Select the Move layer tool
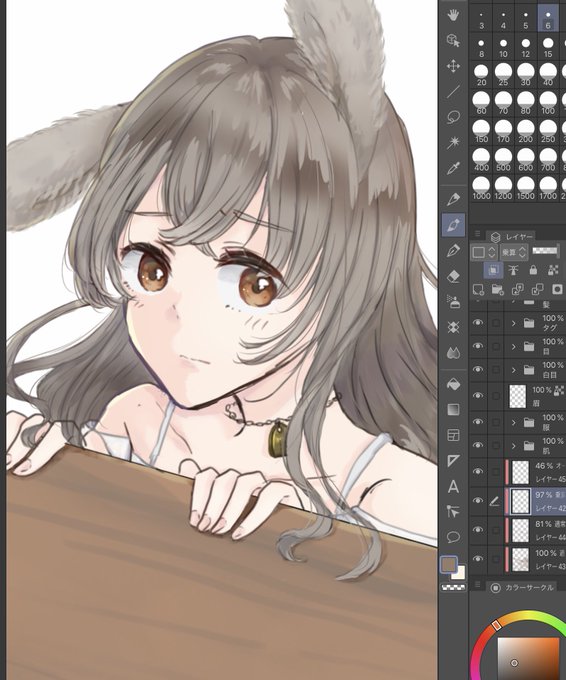Image resolution: width=566 pixels, height=680 pixels. [453, 66]
